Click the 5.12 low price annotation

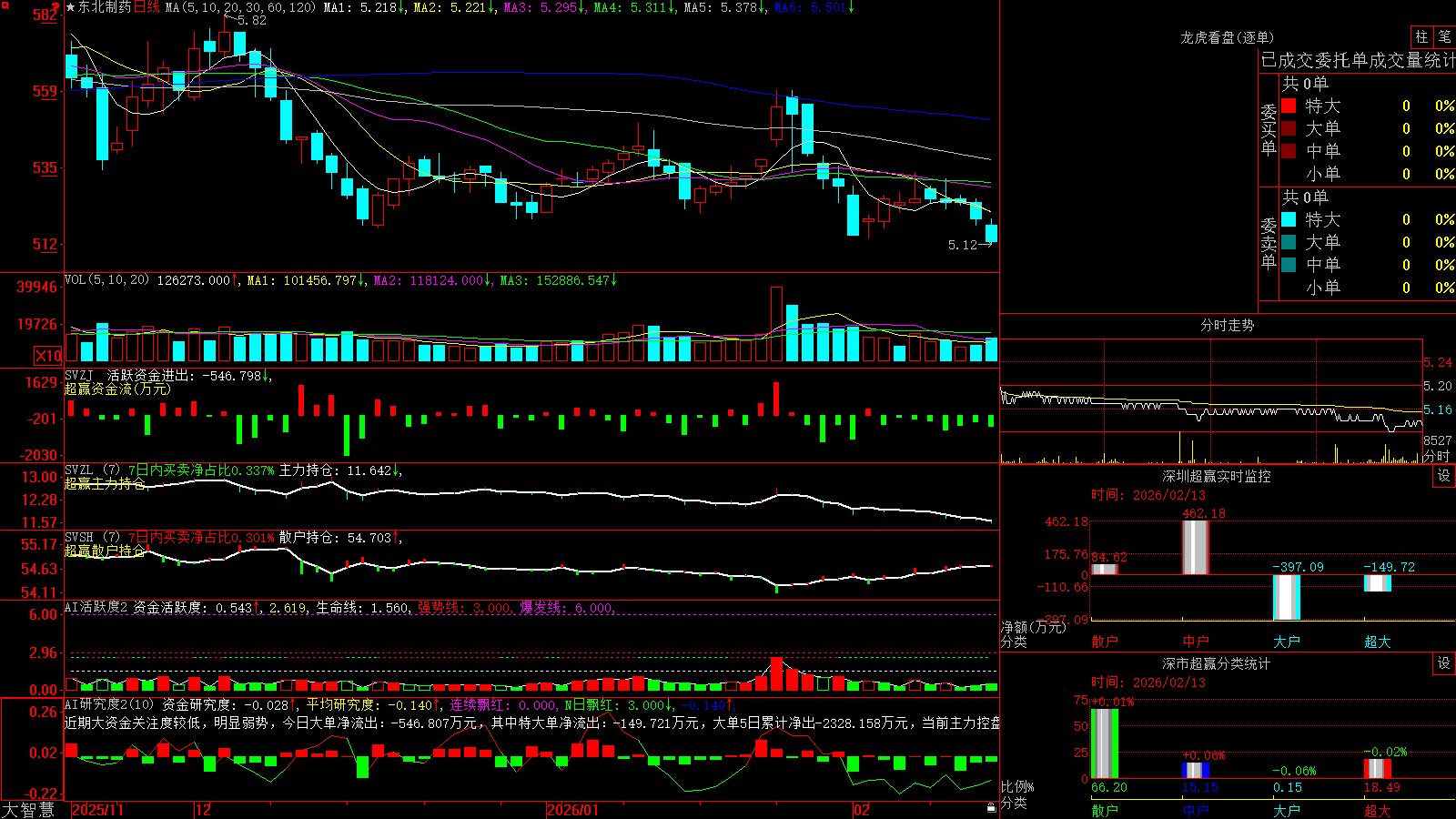coord(962,245)
